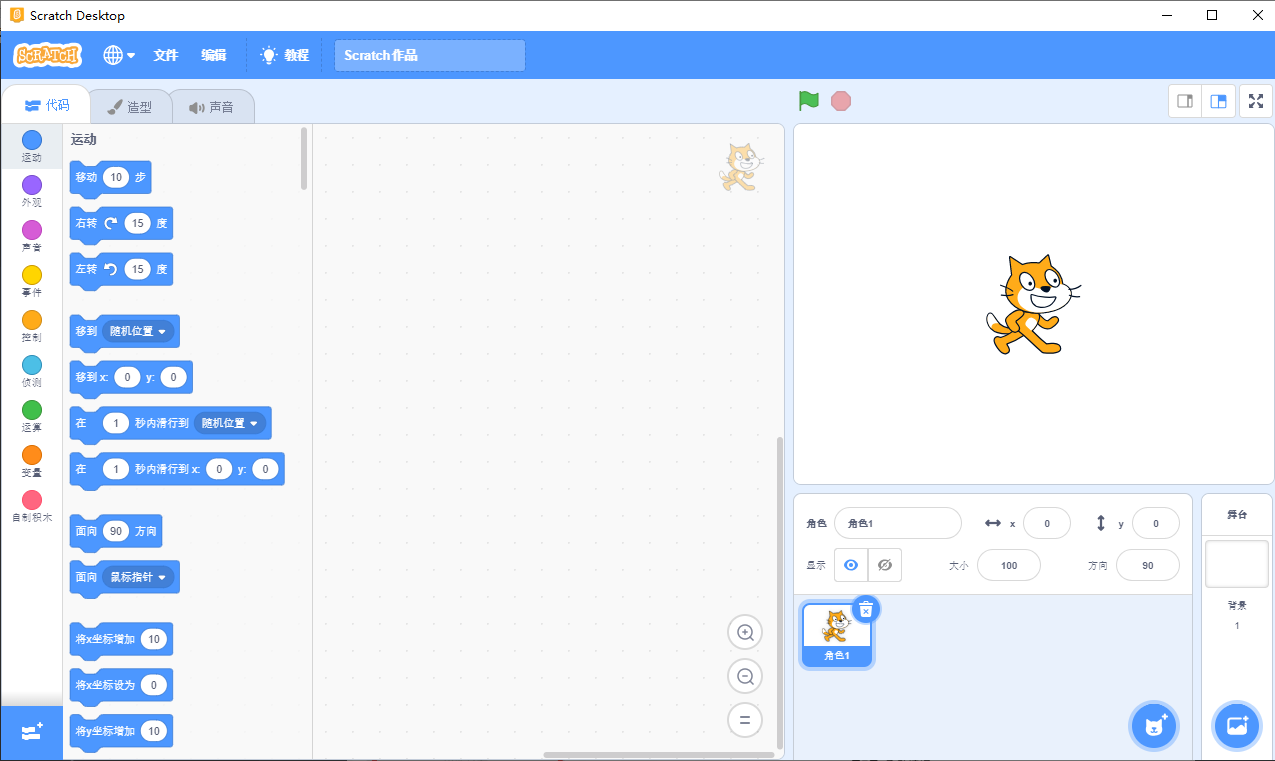The width and height of the screenshot is (1275, 761).
Task: Switch to the 造型 tab
Action: 130,107
